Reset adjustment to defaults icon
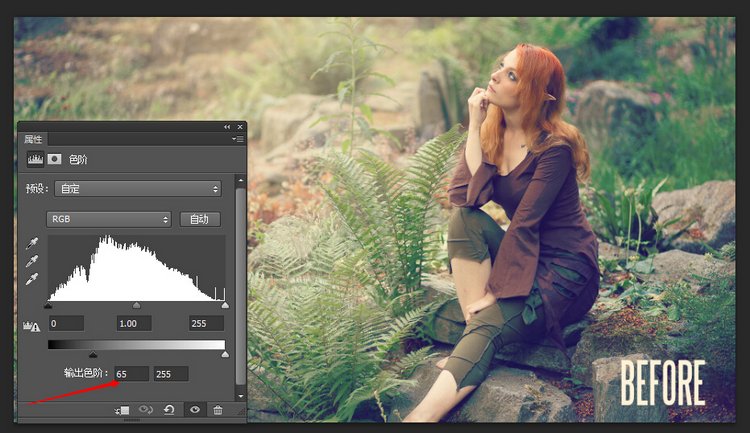750x433 pixels. point(169,410)
